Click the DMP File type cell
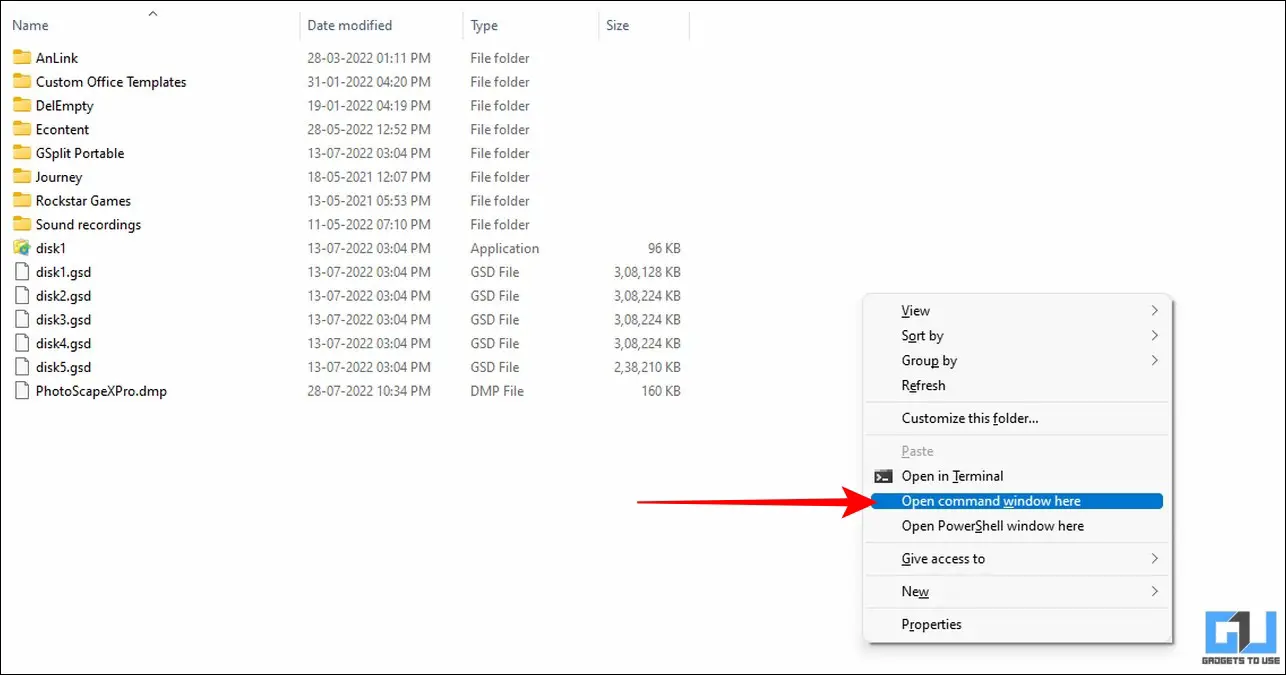The height and width of the screenshot is (675, 1286). [x=497, y=391]
